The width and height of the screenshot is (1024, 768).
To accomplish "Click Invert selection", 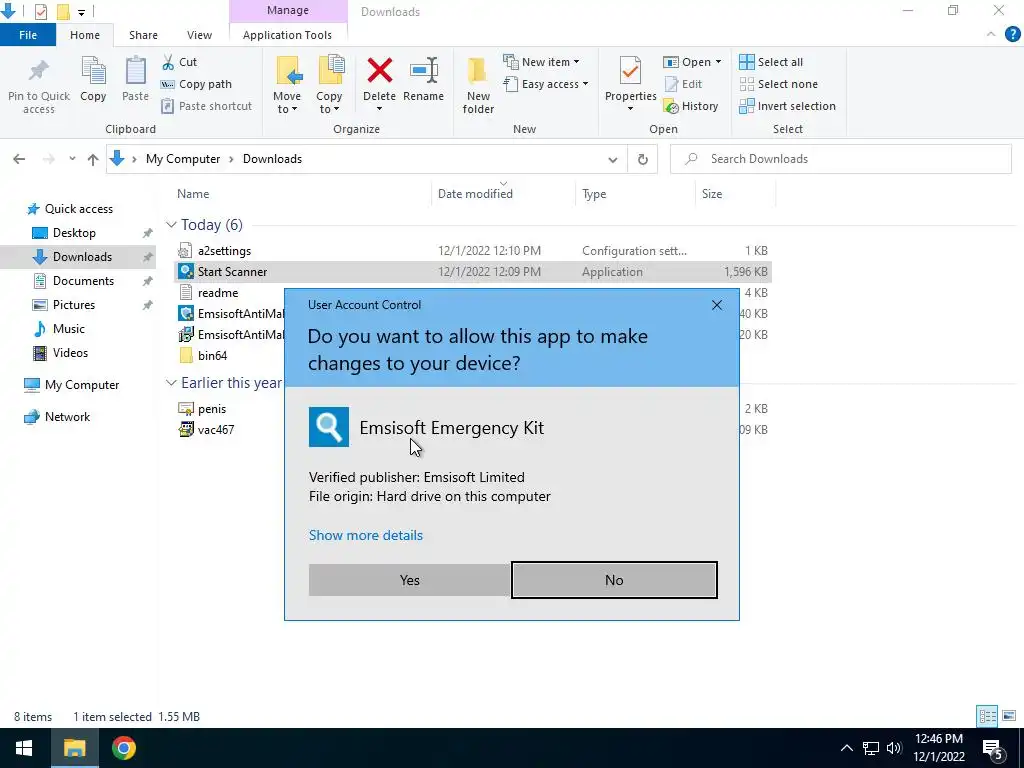I will [x=788, y=106].
